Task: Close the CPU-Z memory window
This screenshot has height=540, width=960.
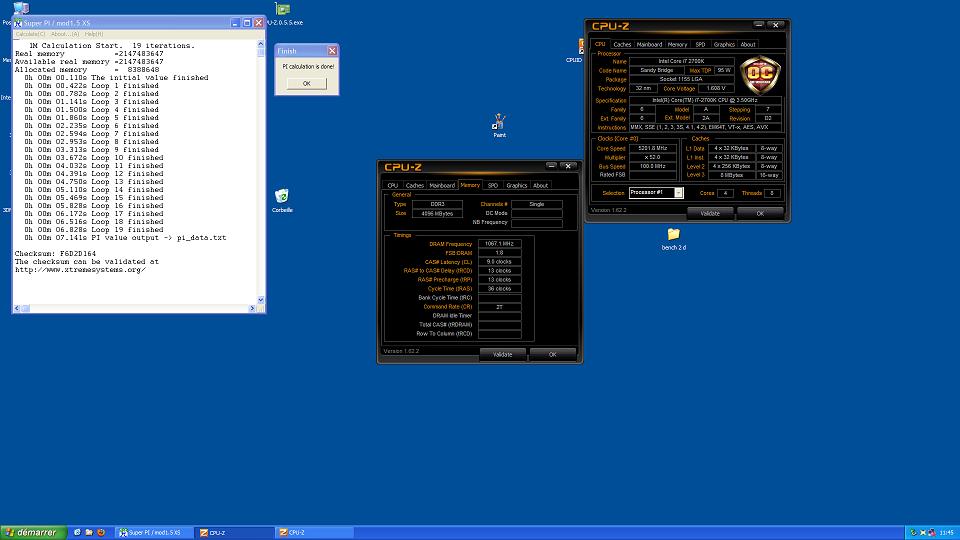Action: (568, 166)
